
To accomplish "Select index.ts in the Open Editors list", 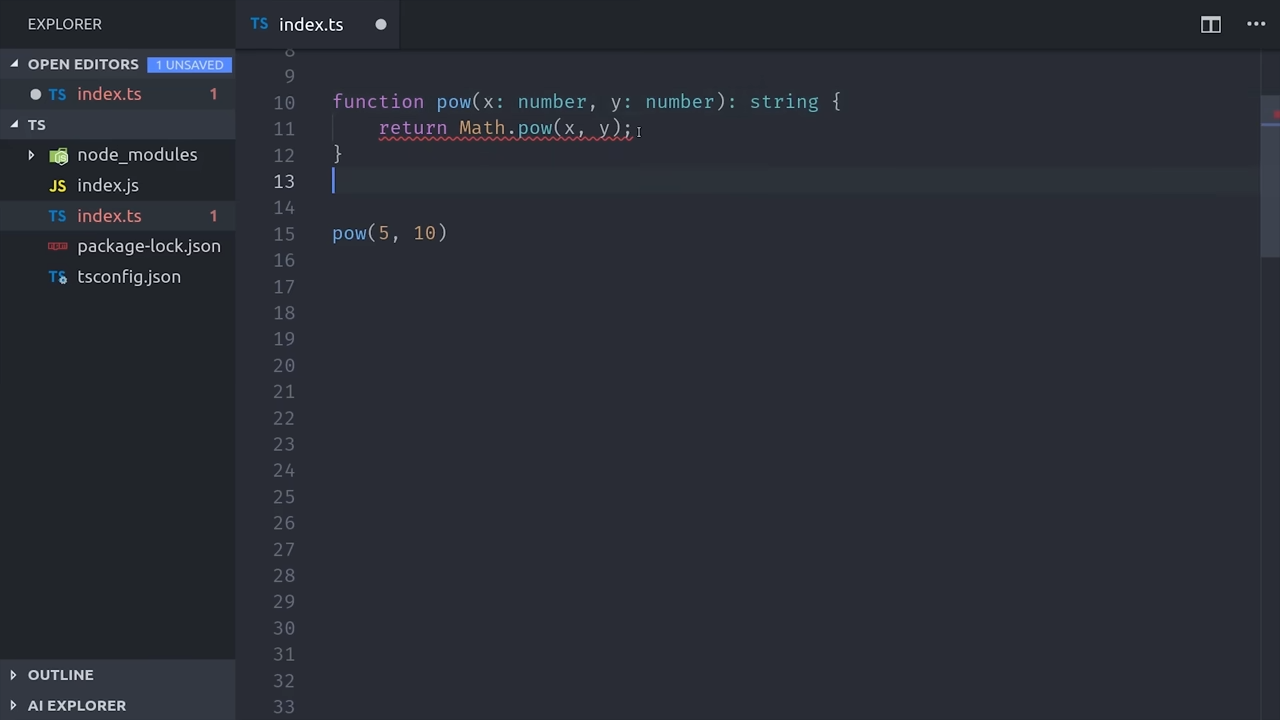I will point(109,94).
